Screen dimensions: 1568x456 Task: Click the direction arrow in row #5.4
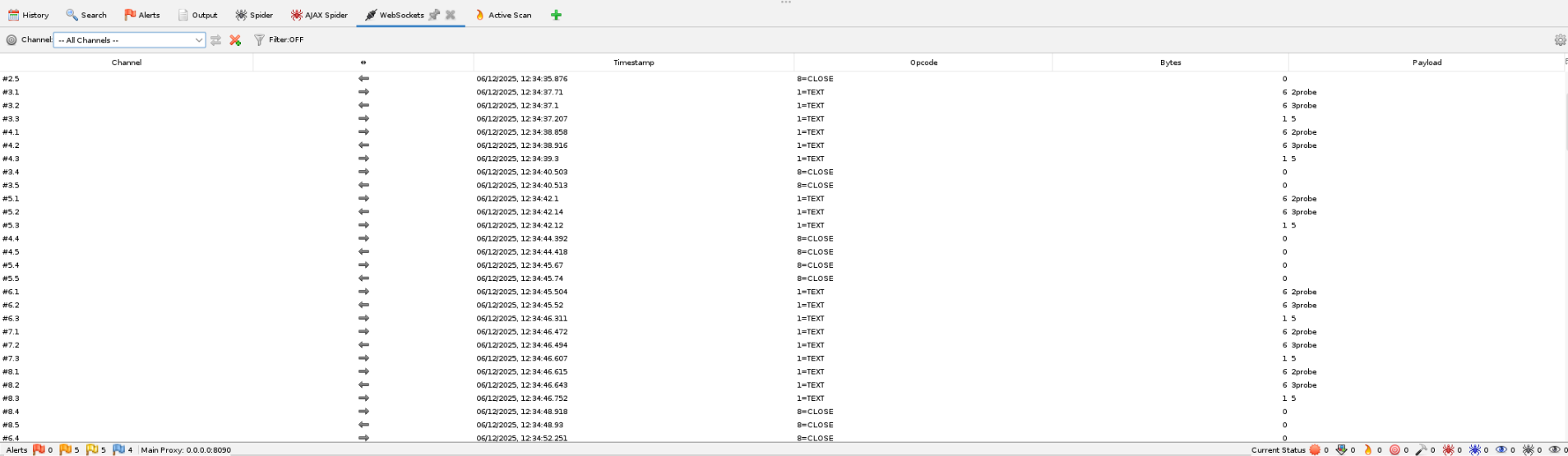(363, 265)
